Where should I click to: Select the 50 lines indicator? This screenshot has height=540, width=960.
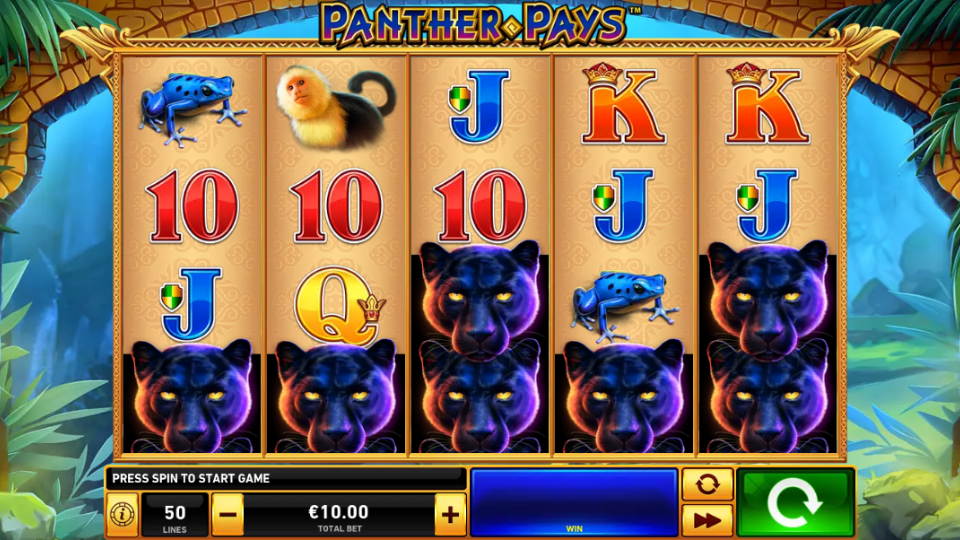(x=174, y=515)
